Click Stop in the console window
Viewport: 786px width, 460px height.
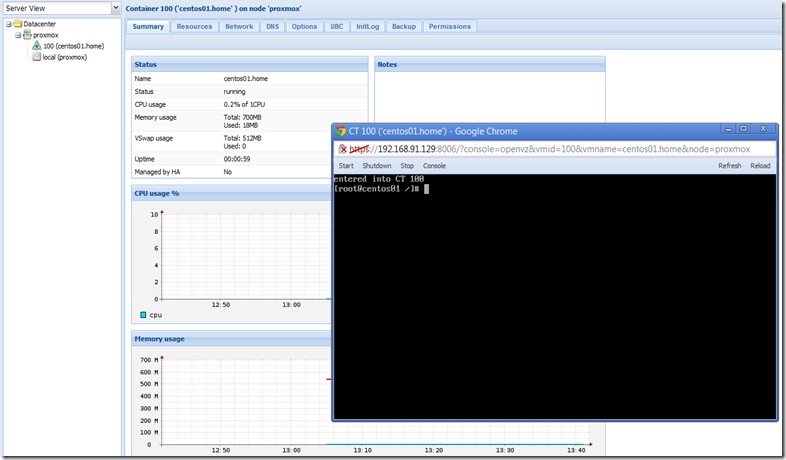(407, 166)
